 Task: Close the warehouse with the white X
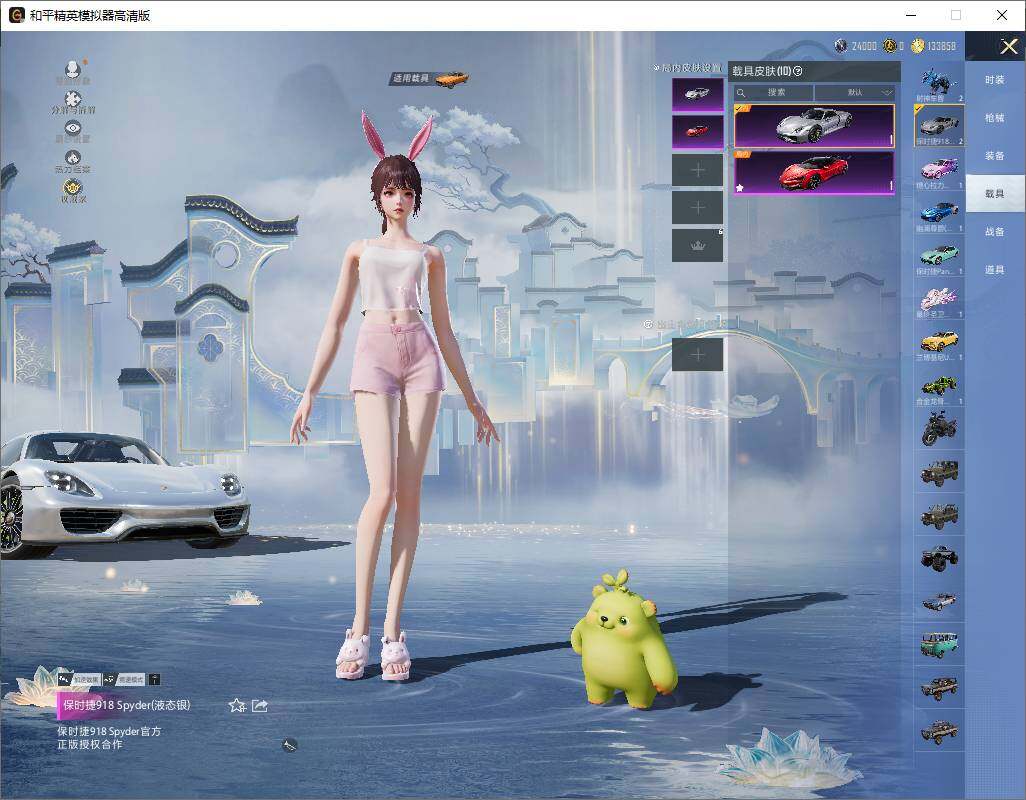[x=1008, y=46]
